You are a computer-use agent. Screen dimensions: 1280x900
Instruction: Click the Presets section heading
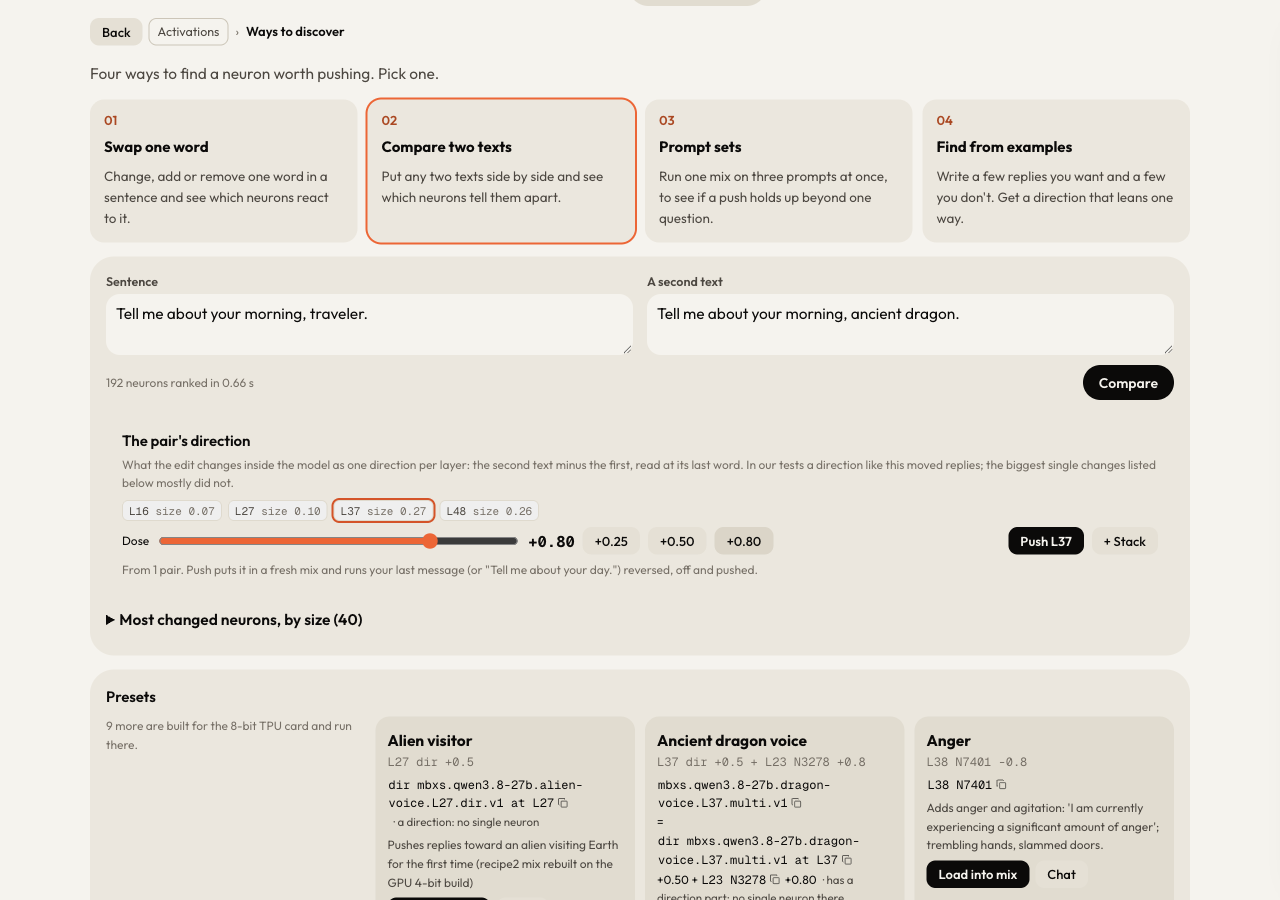click(131, 697)
